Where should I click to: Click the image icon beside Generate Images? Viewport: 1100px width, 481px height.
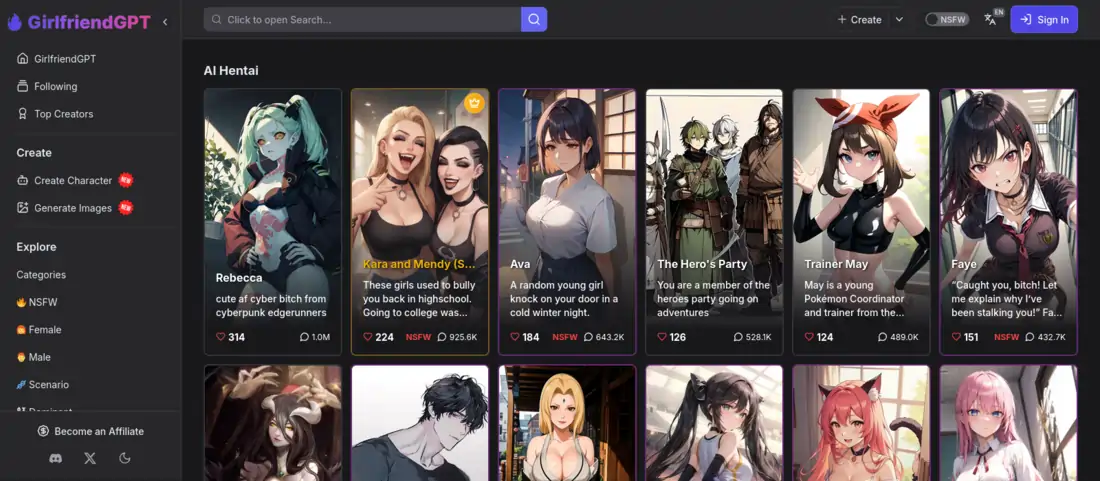pyautogui.click(x=22, y=208)
